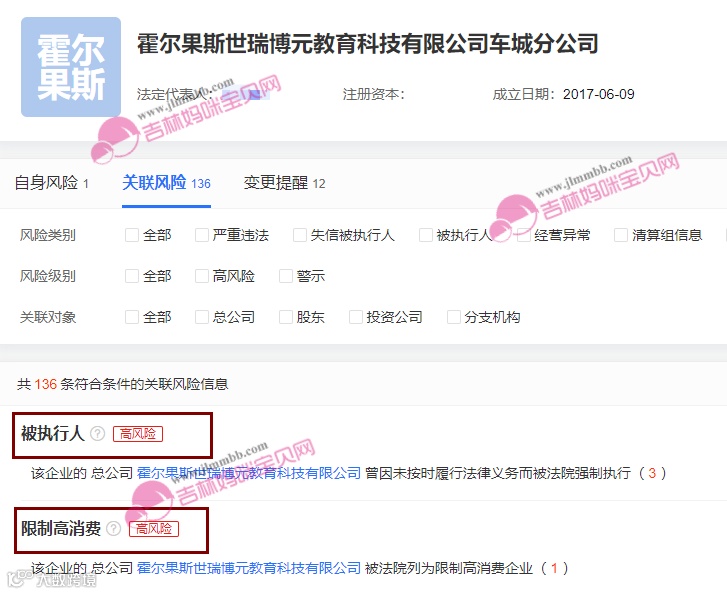Viewport: 727px width, 594px height.
Task: Check 全部 in 关联对象 row
Action: 132,317
